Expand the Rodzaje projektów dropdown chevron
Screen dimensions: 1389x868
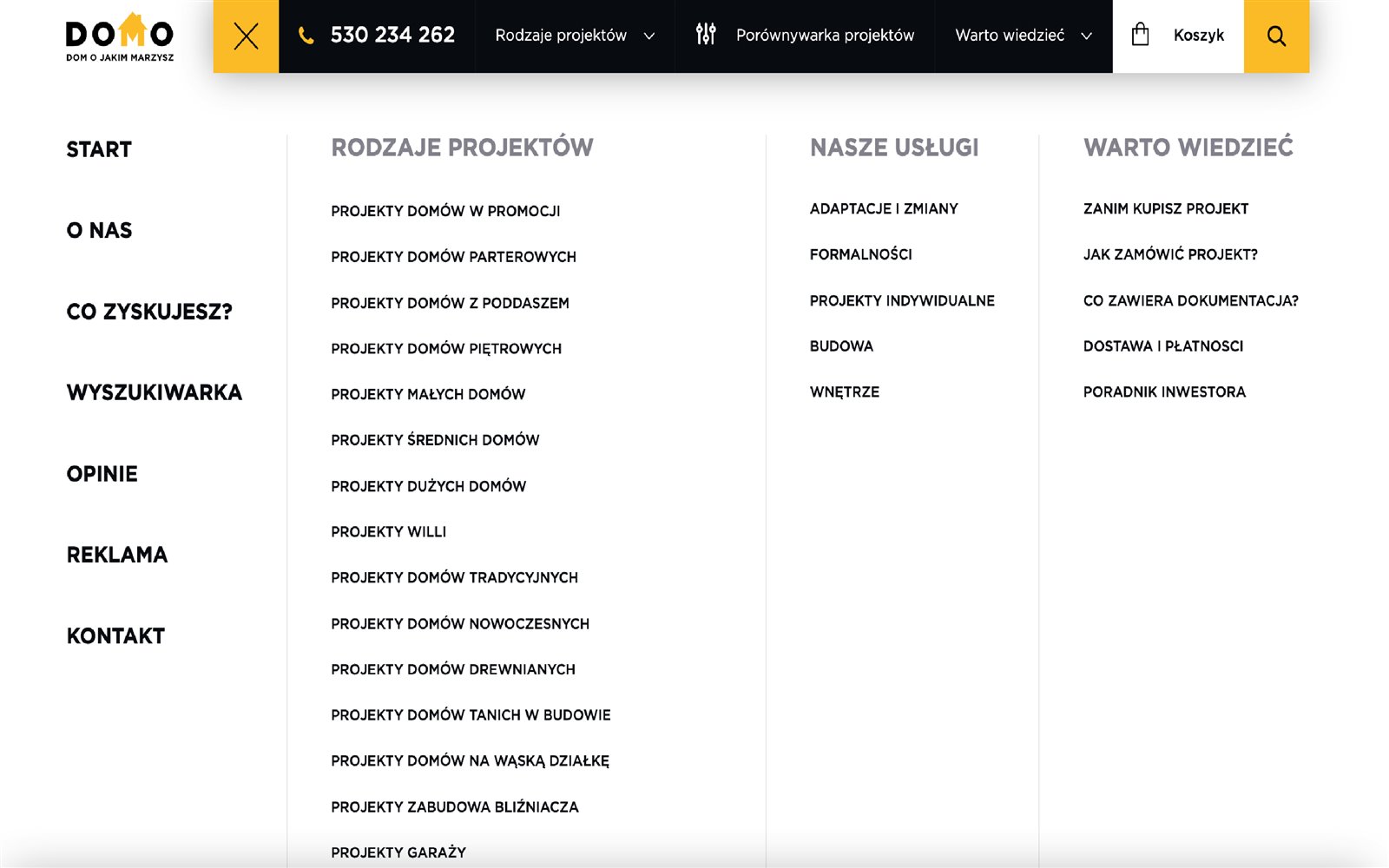(649, 36)
